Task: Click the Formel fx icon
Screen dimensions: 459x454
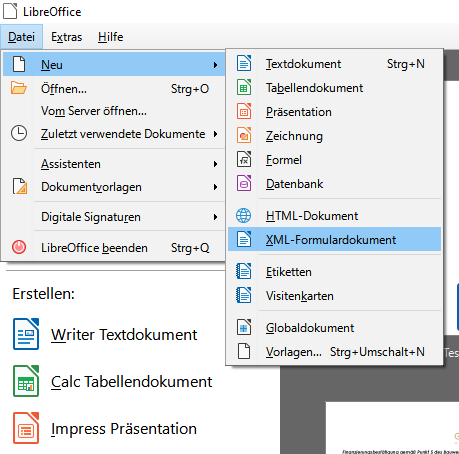Action: point(244,159)
